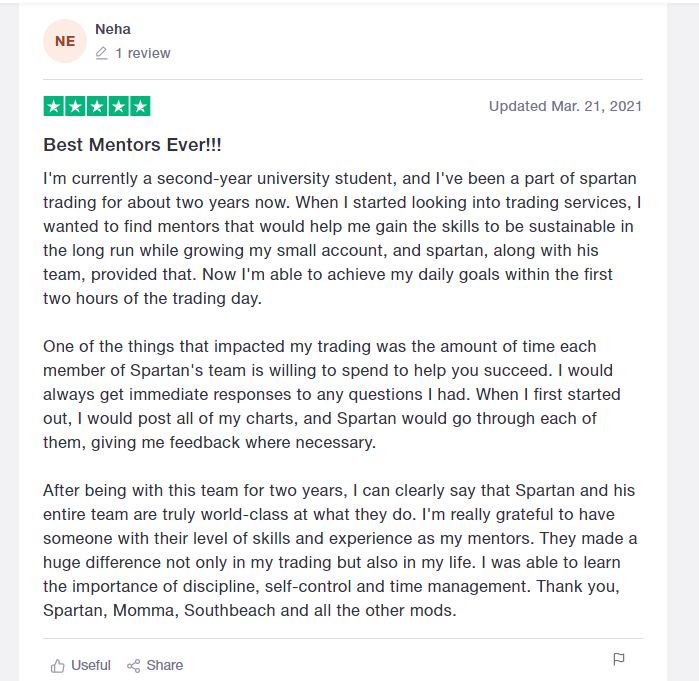Click the Share network icon

(x=133, y=665)
